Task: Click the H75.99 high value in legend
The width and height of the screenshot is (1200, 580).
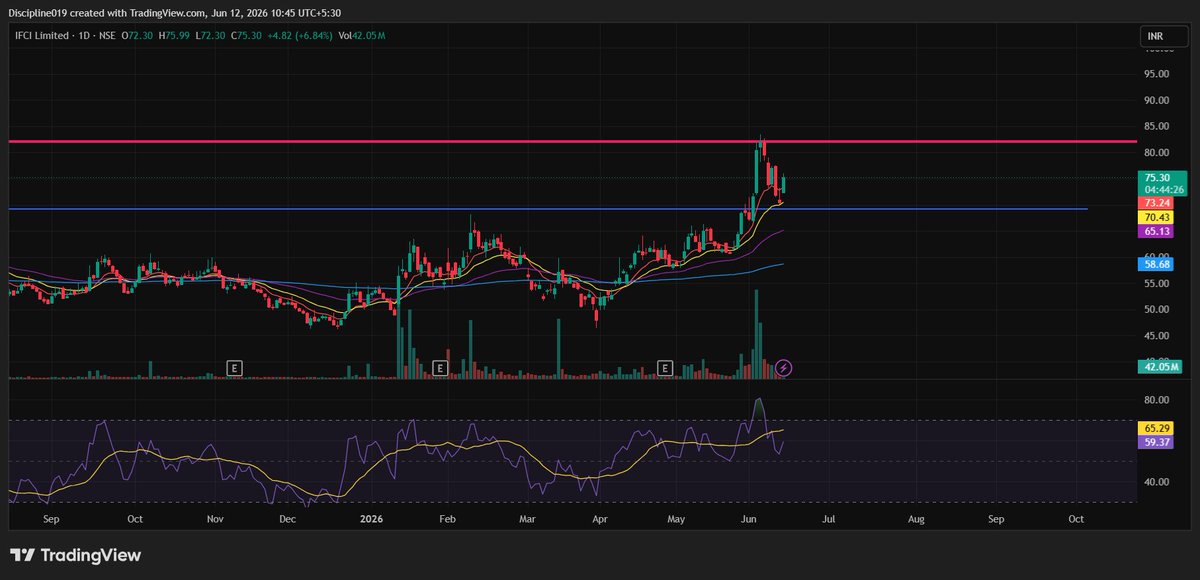Action: click(x=174, y=35)
